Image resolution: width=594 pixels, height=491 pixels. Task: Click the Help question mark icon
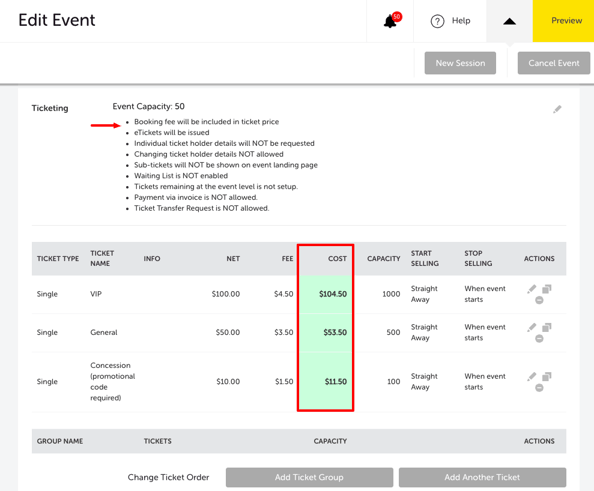pyautogui.click(x=437, y=21)
